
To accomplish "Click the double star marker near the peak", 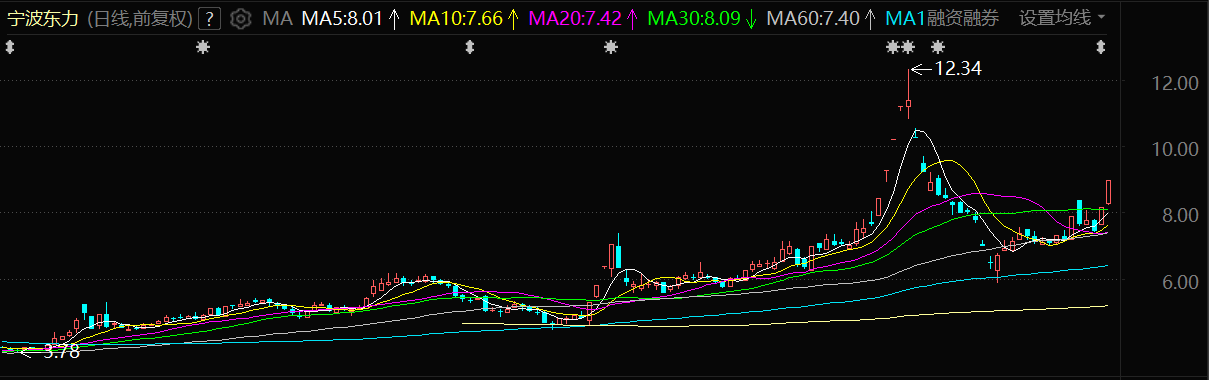I will [901, 47].
